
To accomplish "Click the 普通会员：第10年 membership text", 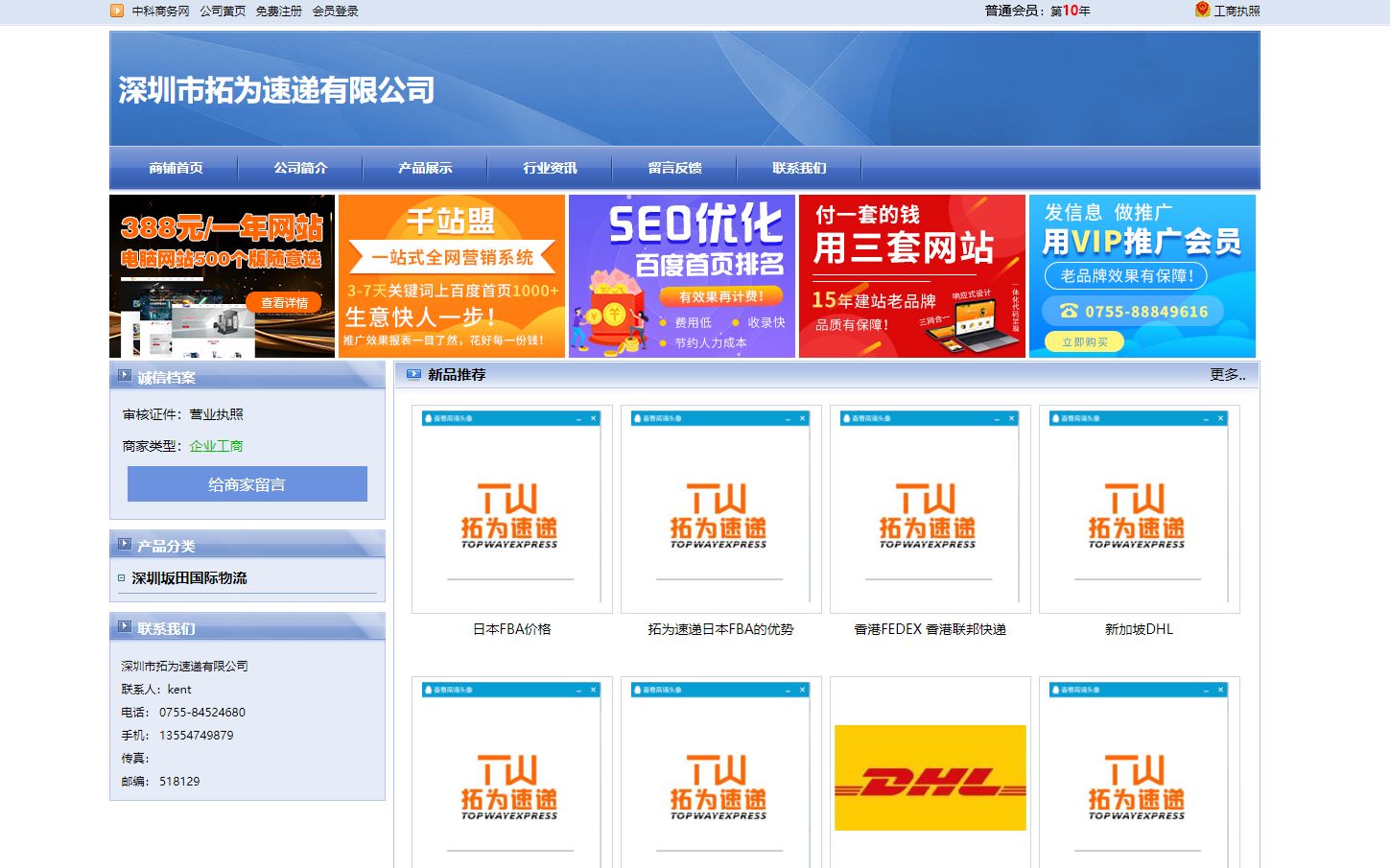I will (1037, 11).
